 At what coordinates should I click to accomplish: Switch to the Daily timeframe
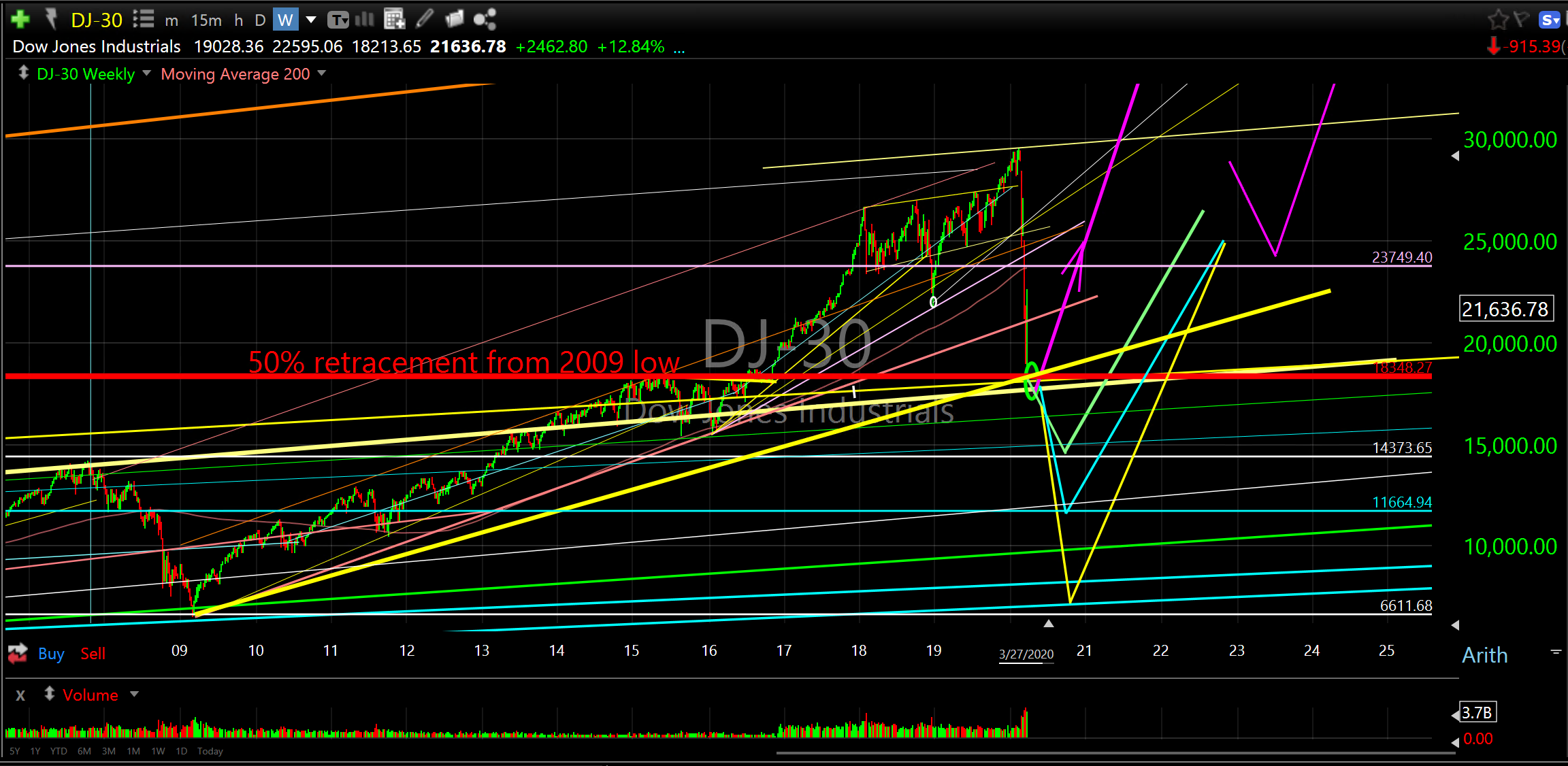259,20
